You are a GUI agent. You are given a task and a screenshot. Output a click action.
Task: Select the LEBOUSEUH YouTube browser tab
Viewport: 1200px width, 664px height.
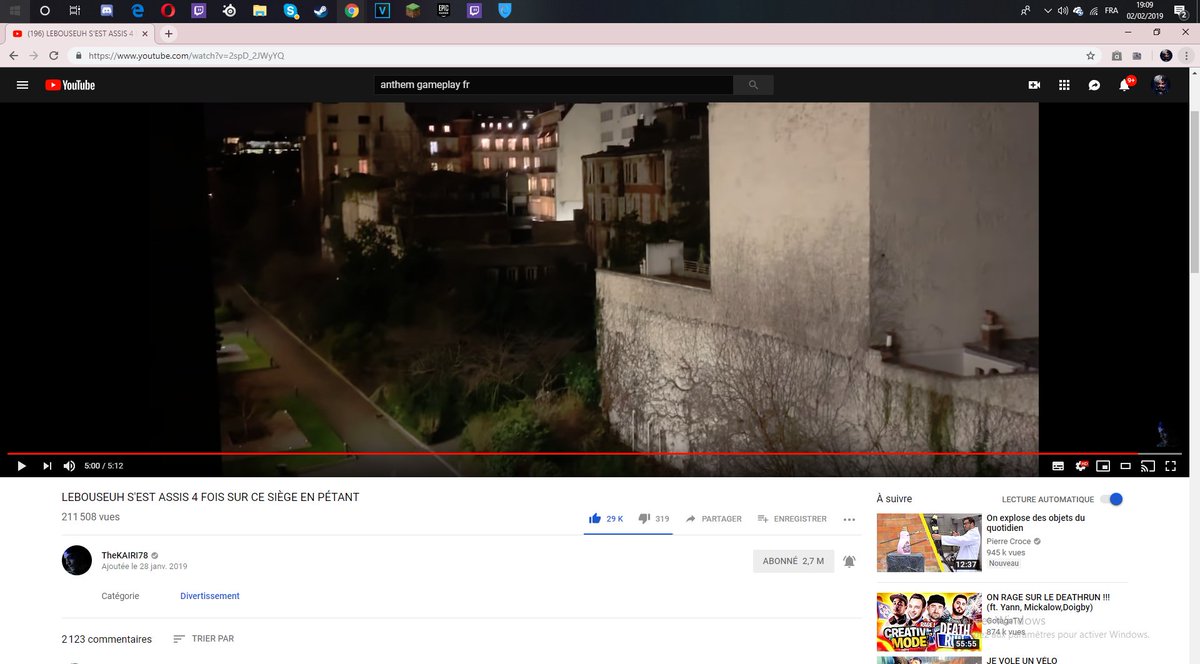(x=80, y=33)
